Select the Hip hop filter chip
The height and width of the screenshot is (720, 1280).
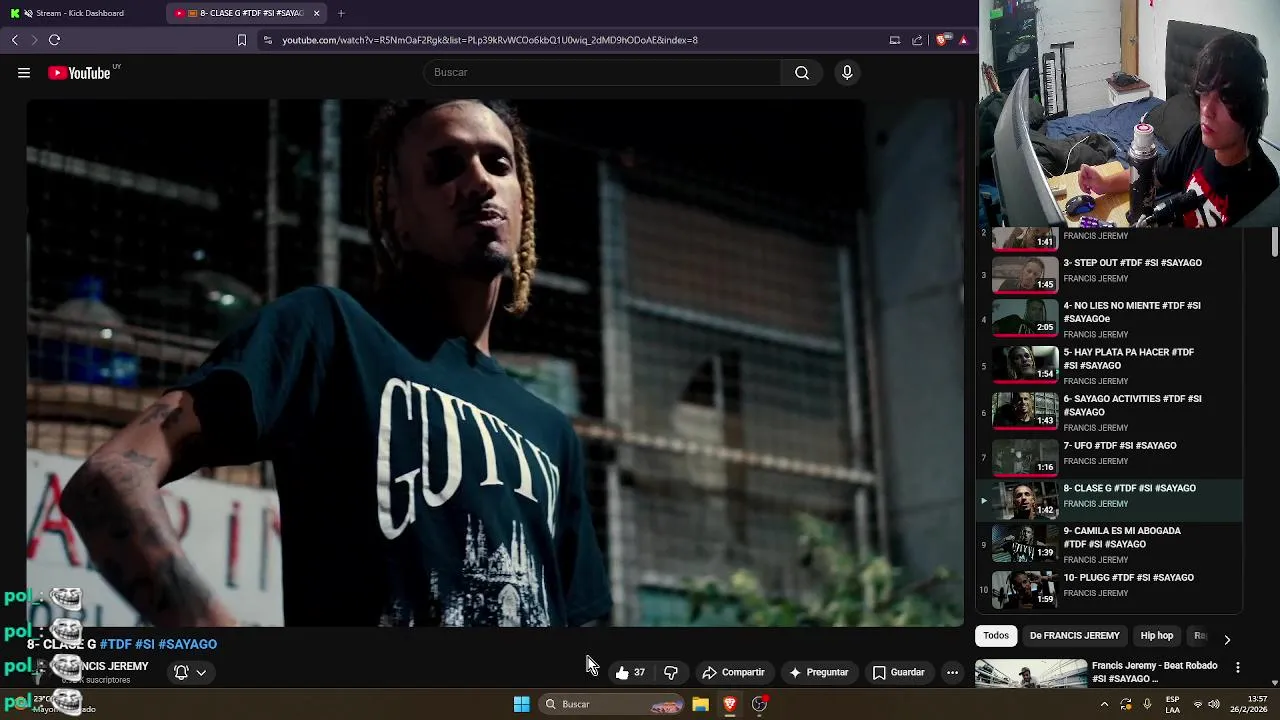tap(1157, 635)
